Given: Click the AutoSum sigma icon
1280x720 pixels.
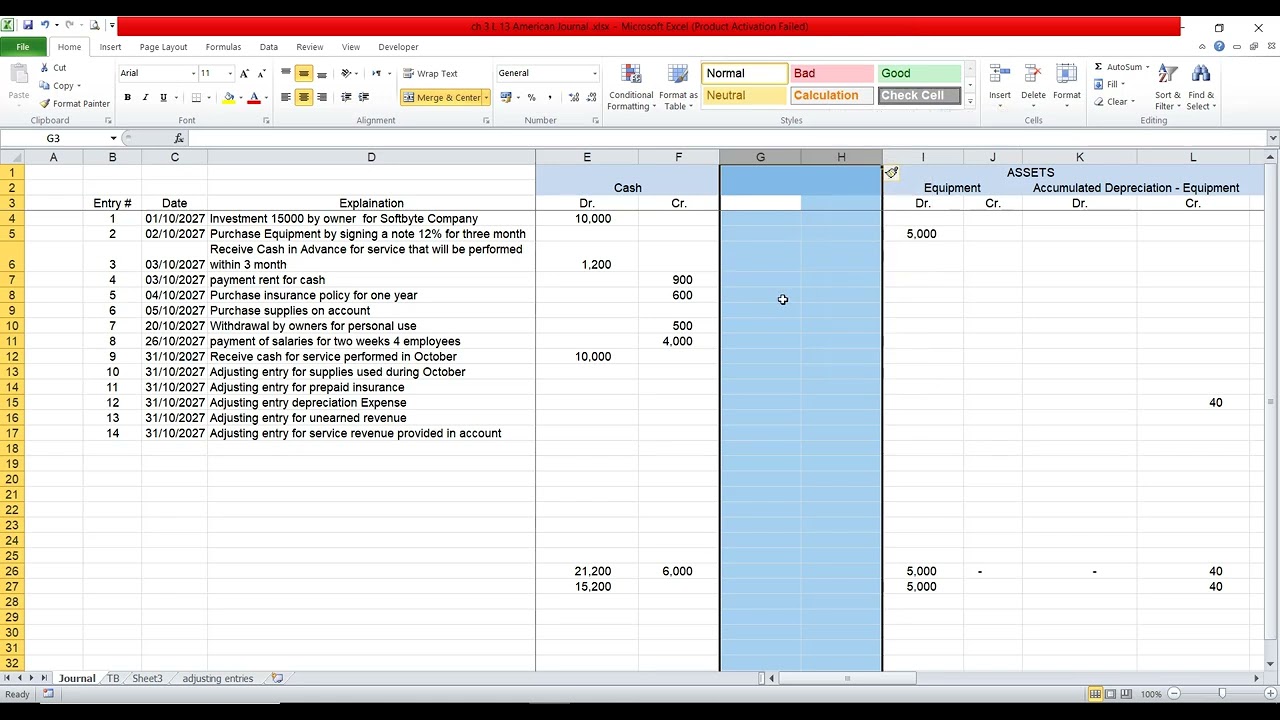Looking at the screenshot, I should 1099,67.
